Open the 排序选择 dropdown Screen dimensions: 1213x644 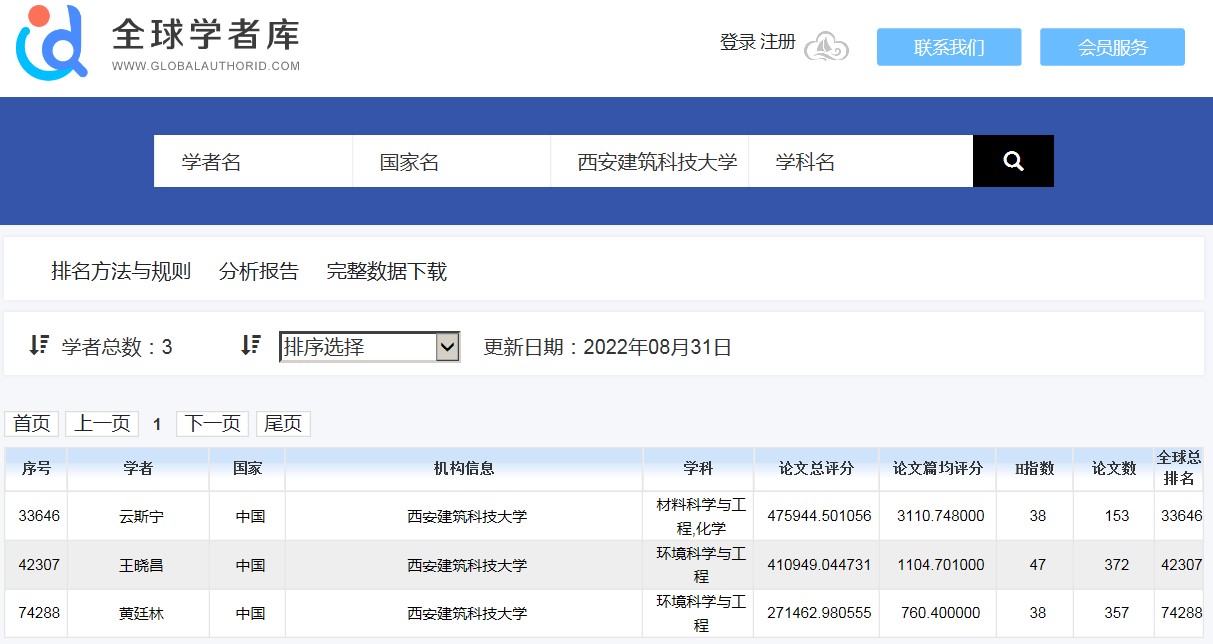(x=369, y=347)
